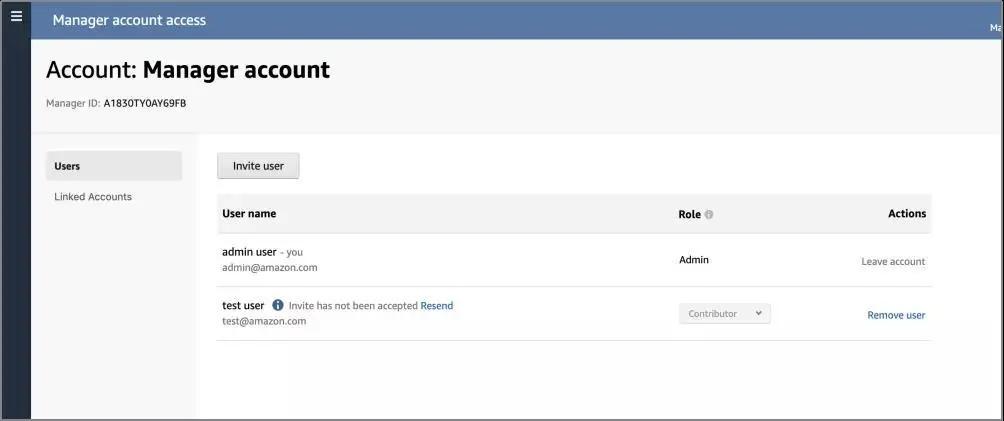The height and width of the screenshot is (421, 1004).
Task: Click the Manager ID value A1830TY0AY69FB
Action: (x=145, y=103)
